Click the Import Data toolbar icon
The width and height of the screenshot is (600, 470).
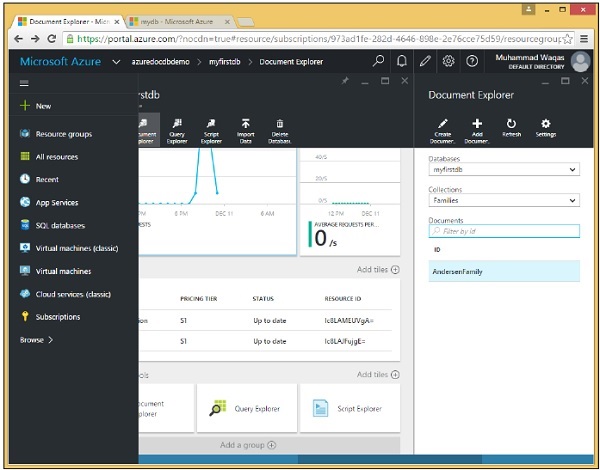tap(245, 127)
